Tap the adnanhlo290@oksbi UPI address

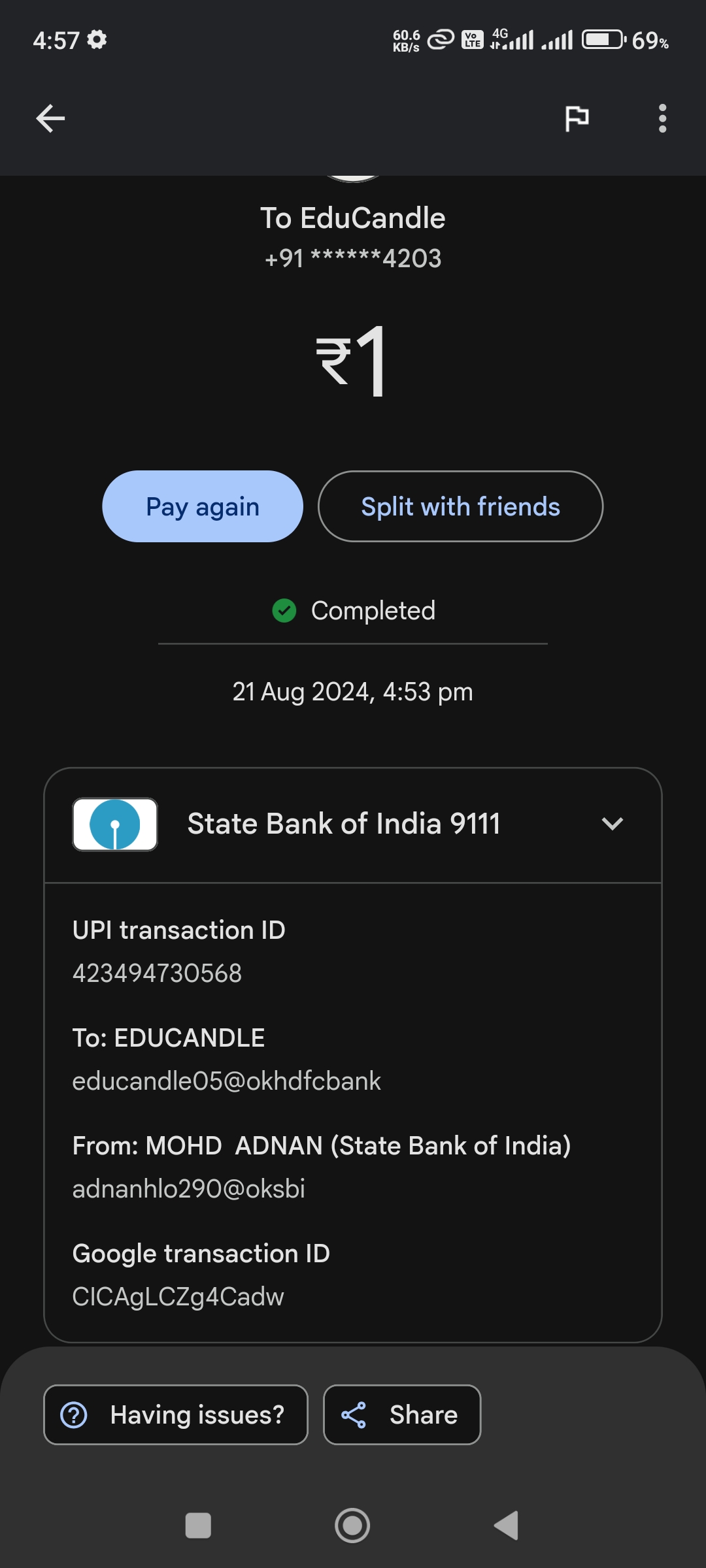point(188,1189)
